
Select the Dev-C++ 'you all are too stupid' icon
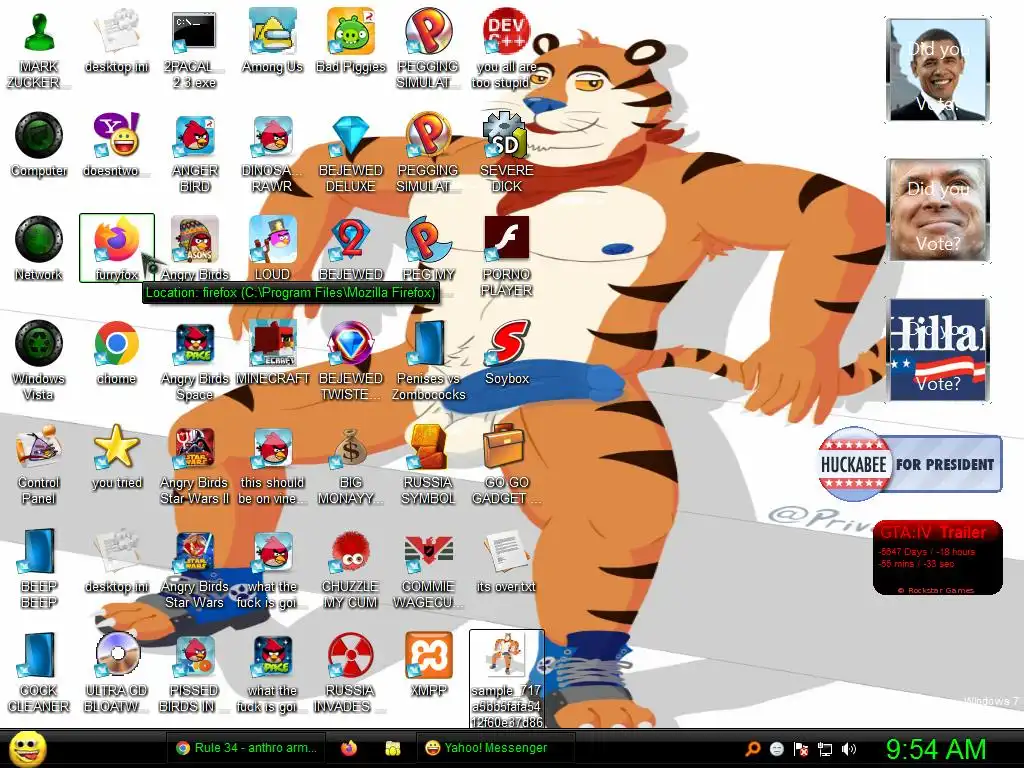(x=506, y=31)
